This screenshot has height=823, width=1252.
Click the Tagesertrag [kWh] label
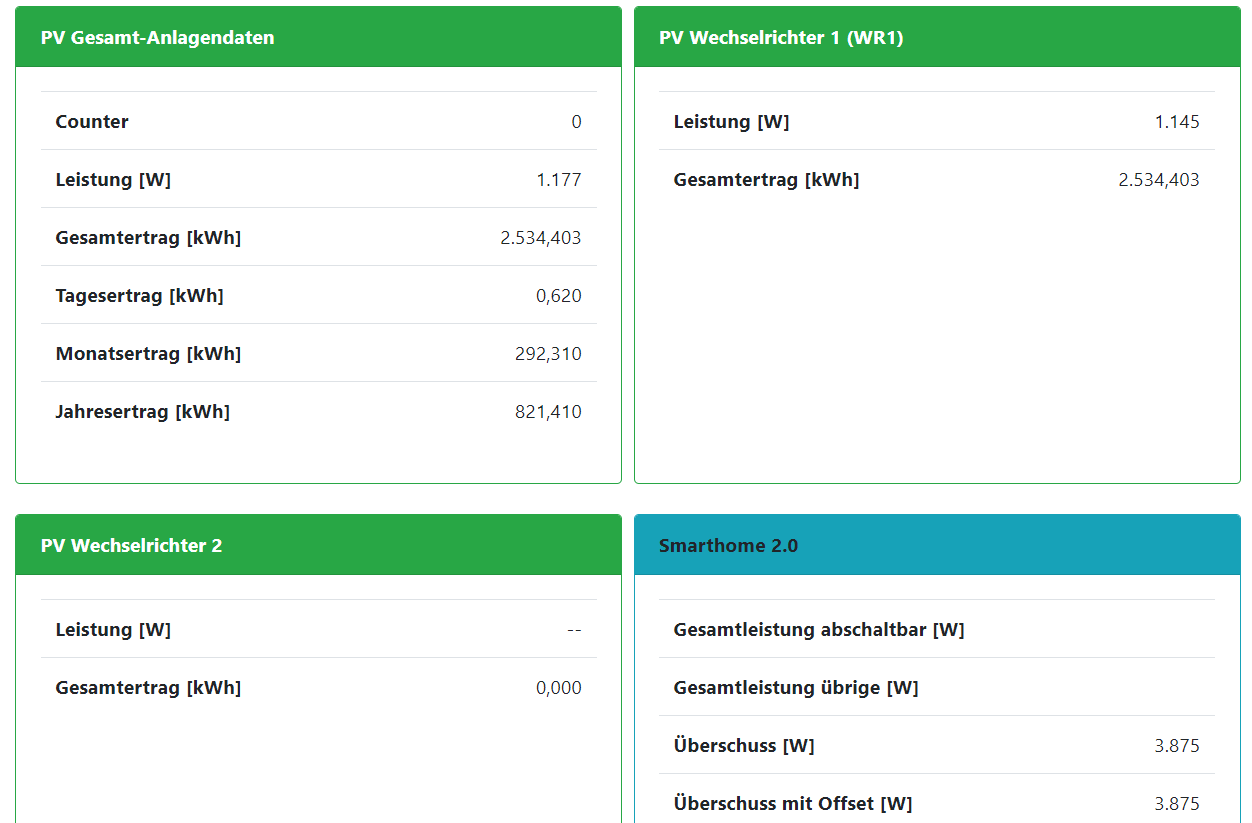coord(139,296)
